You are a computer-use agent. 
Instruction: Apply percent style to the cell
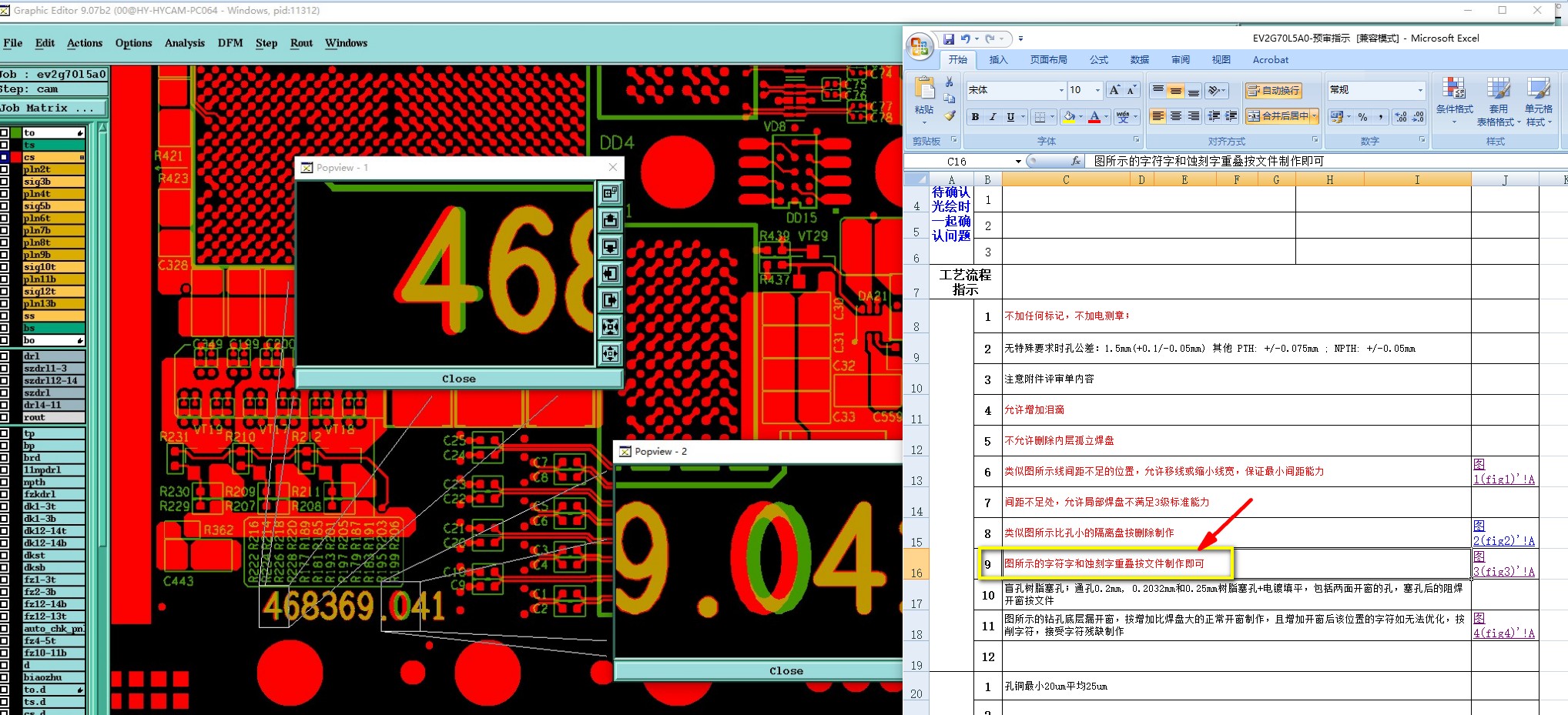click(x=1363, y=117)
